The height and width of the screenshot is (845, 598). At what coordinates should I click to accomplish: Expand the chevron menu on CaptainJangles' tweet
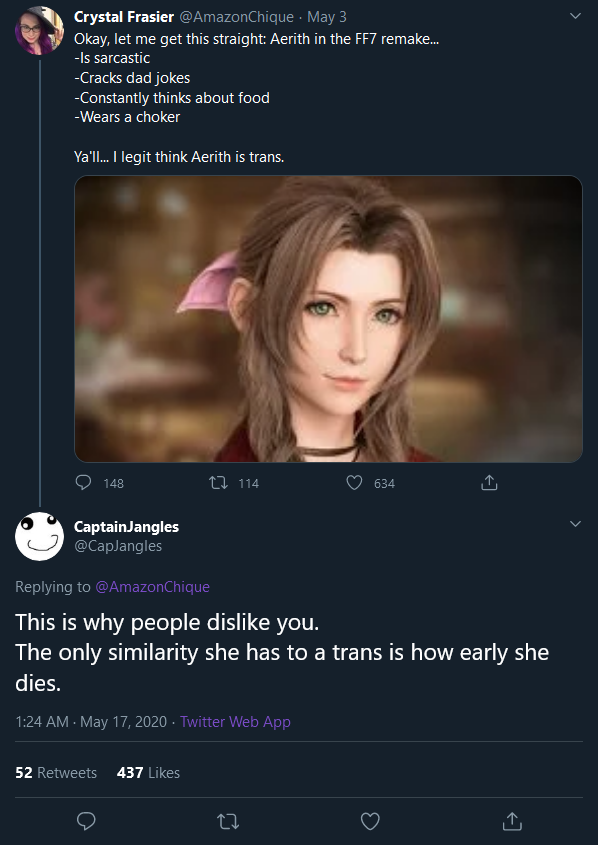[575, 524]
